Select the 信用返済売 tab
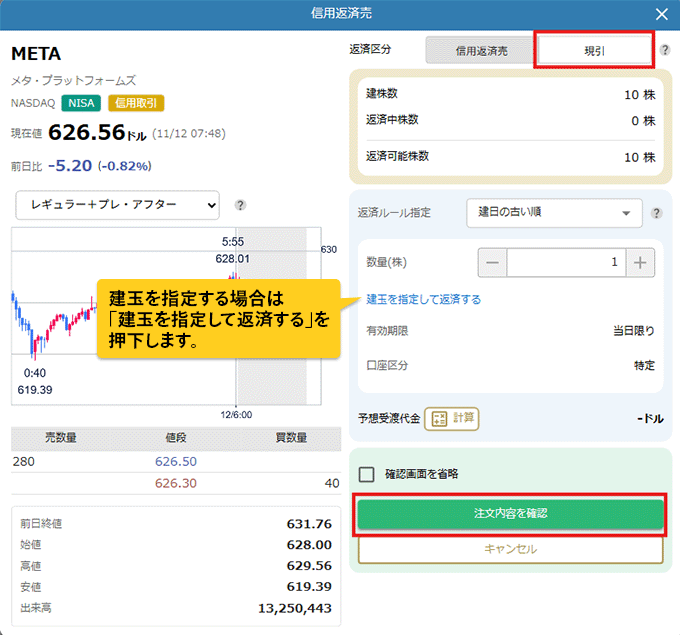 point(481,49)
